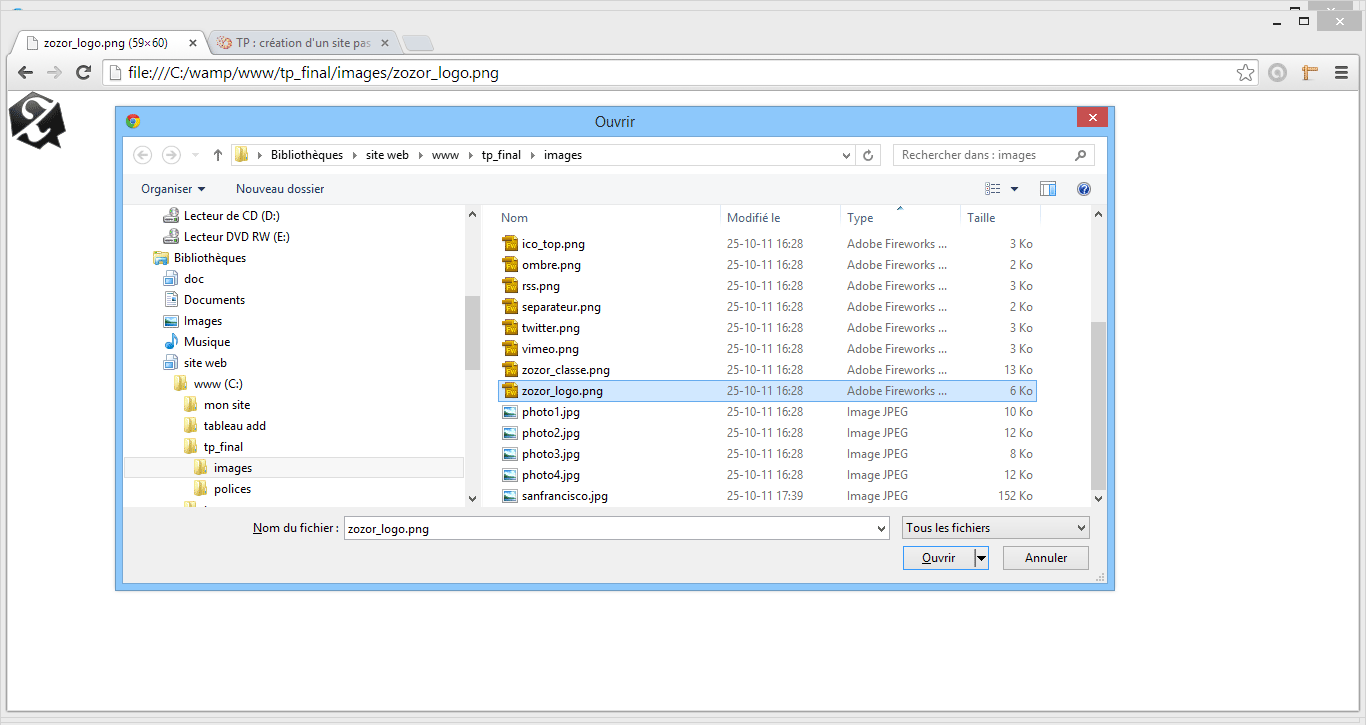Screen dimensions: 1366x725
Task: Open the view options dropdown arrow
Action: click(x=1014, y=189)
